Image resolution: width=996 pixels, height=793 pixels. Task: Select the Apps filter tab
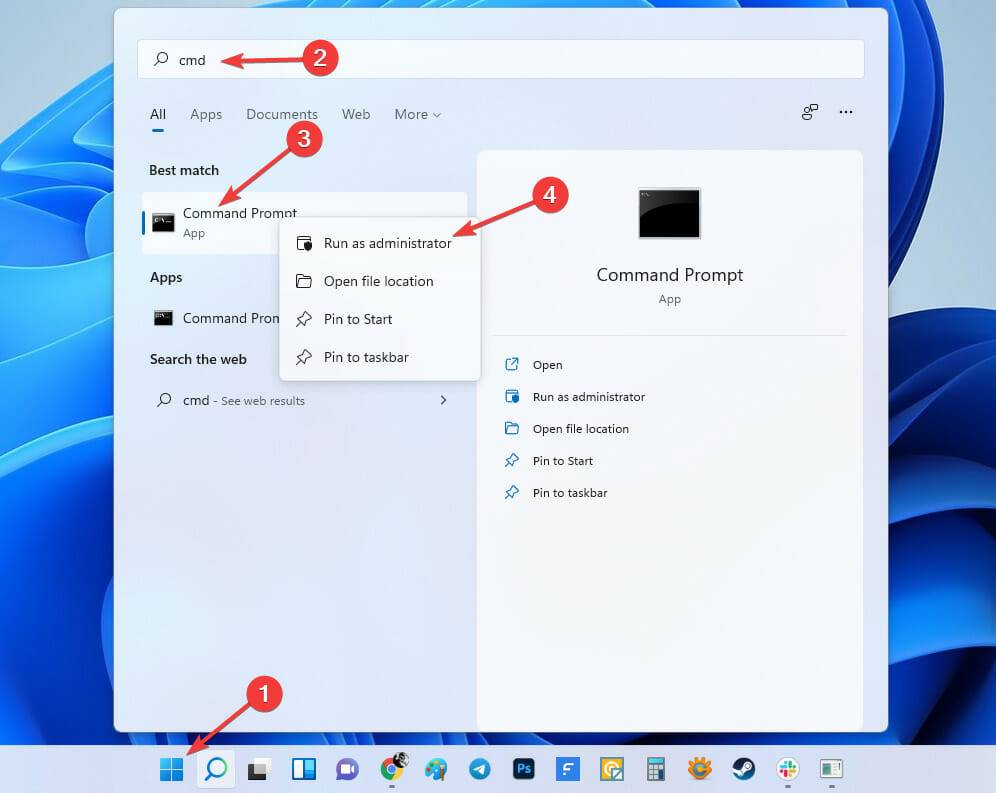click(x=206, y=114)
